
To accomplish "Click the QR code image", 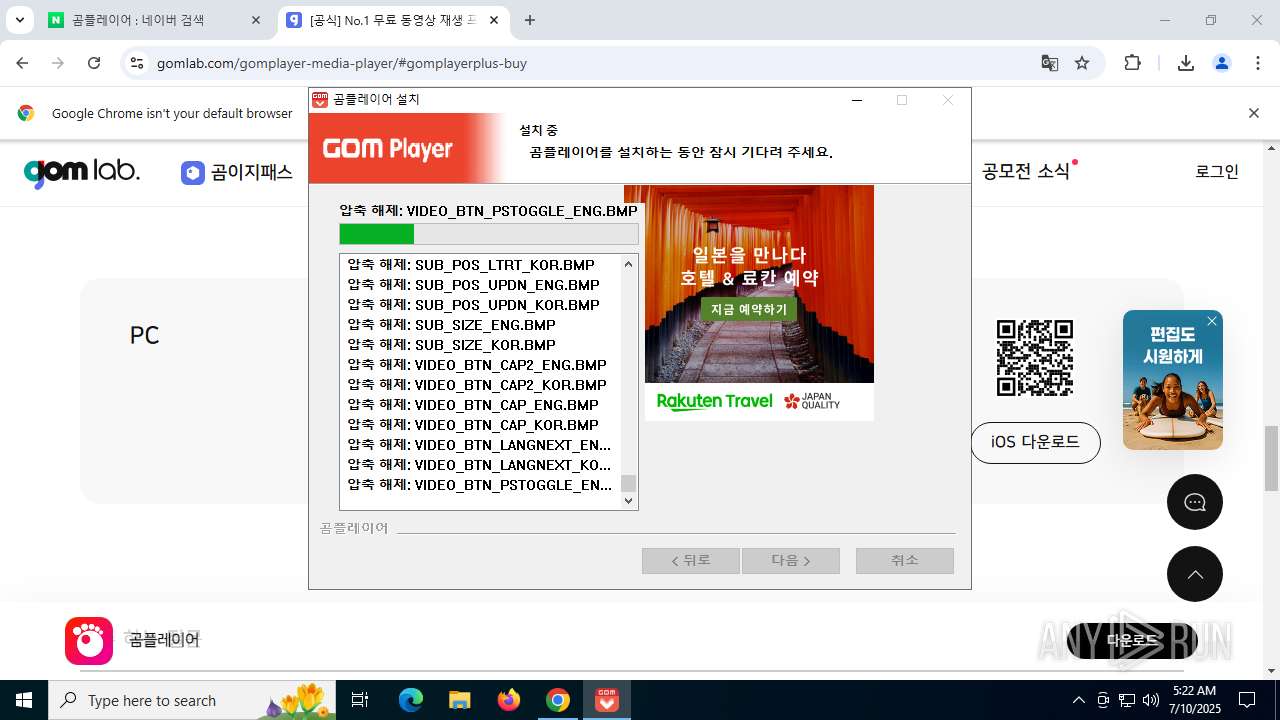I will click(1035, 358).
